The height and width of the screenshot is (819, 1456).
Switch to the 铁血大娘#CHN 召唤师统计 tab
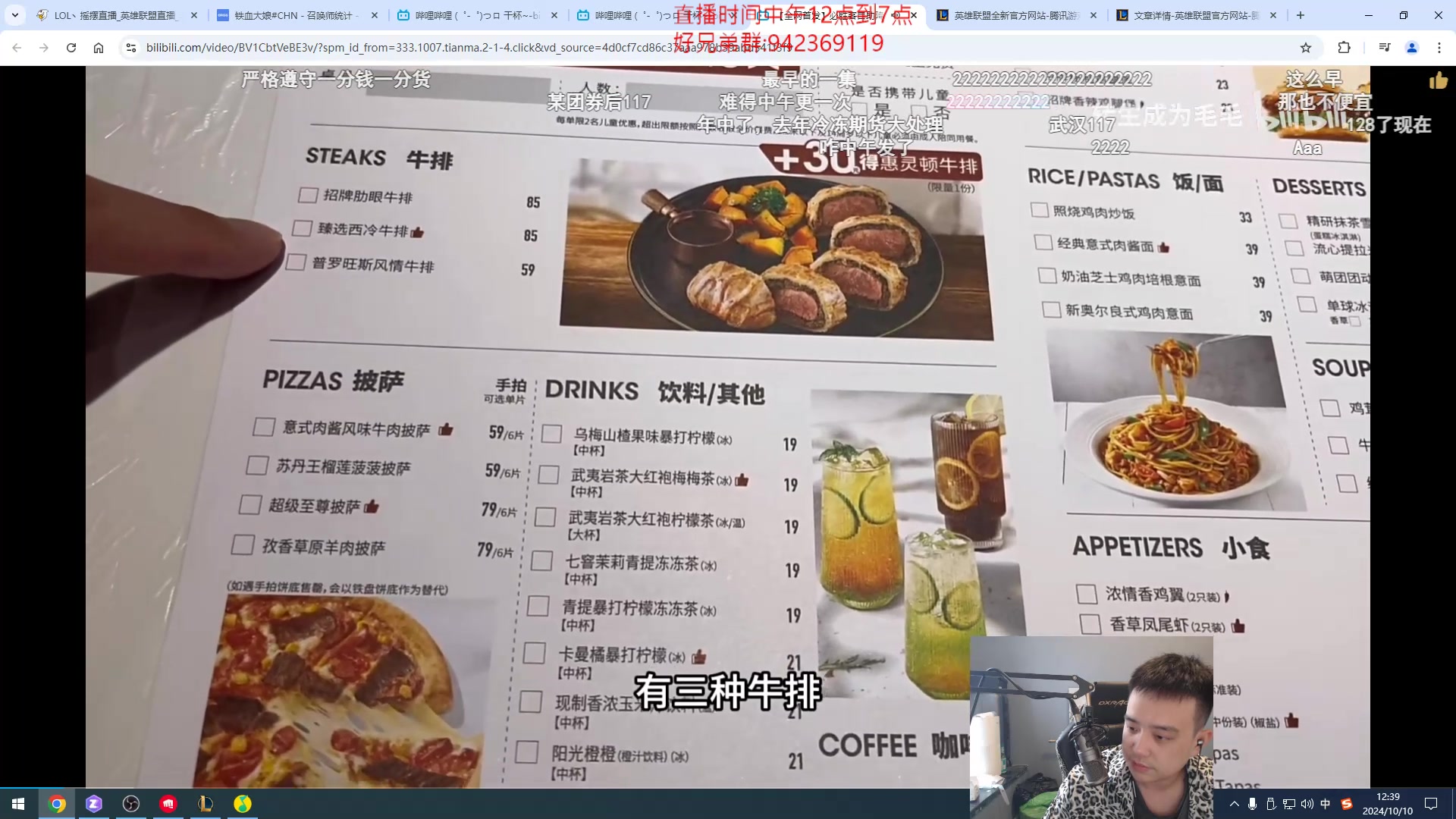pos(296,15)
